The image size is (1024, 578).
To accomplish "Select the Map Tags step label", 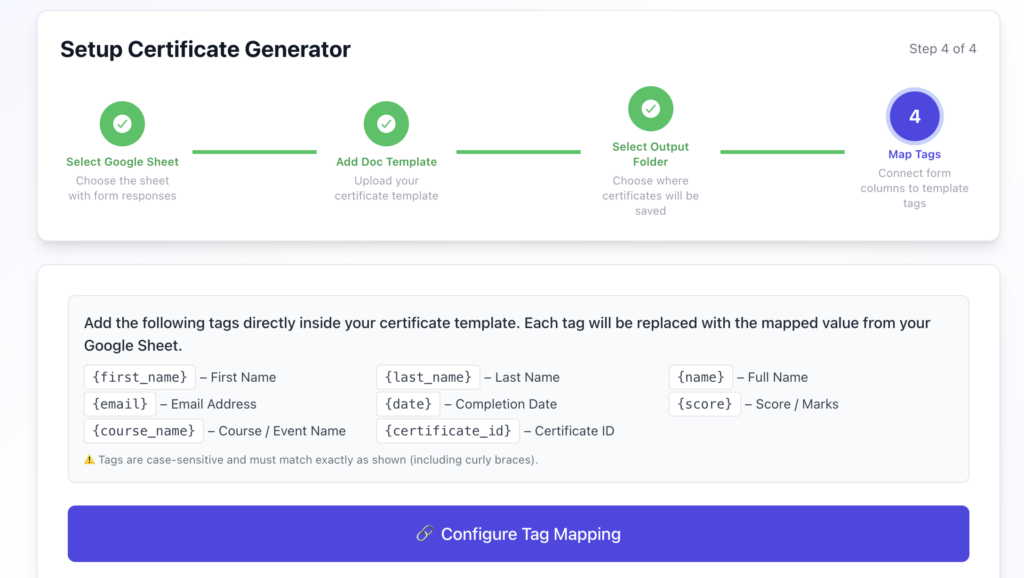I will [914, 155].
